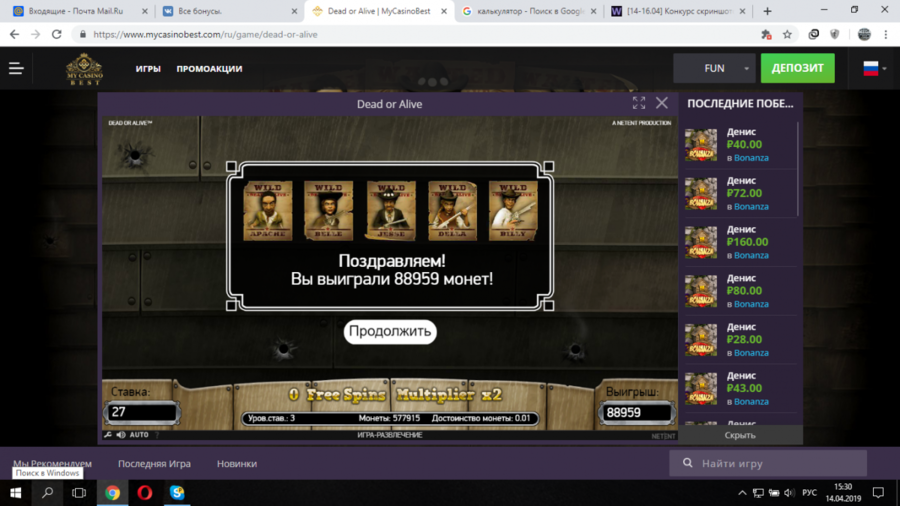Open game settings wrench icon
This screenshot has width=900, height=506.
tap(108, 435)
